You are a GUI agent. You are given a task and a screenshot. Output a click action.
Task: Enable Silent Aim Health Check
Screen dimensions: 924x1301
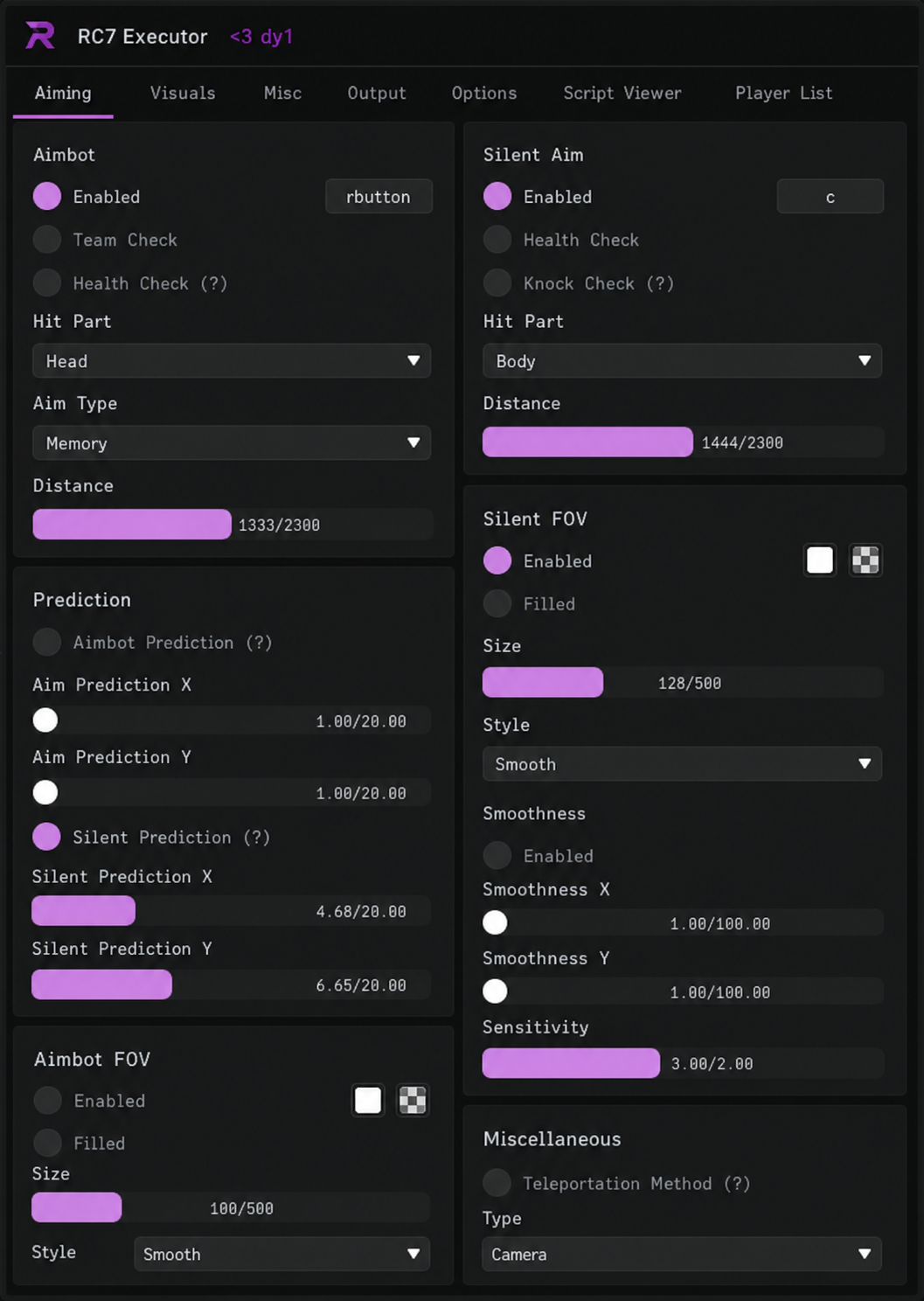pos(497,240)
